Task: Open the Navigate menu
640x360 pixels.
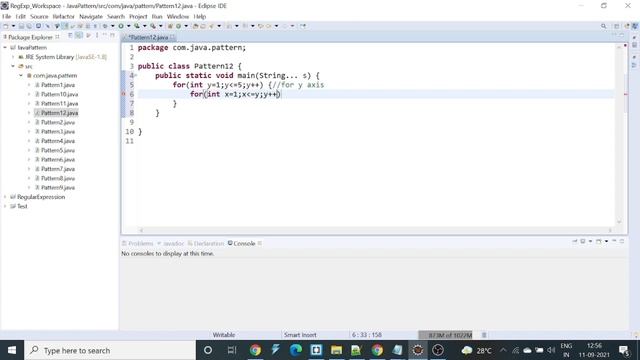Action: [91, 17]
